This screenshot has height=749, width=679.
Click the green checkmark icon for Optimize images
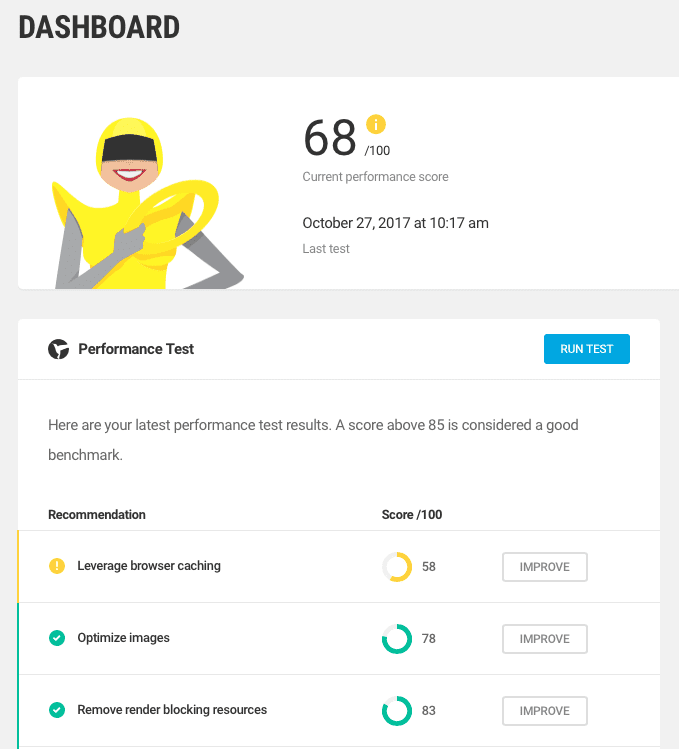tap(57, 638)
